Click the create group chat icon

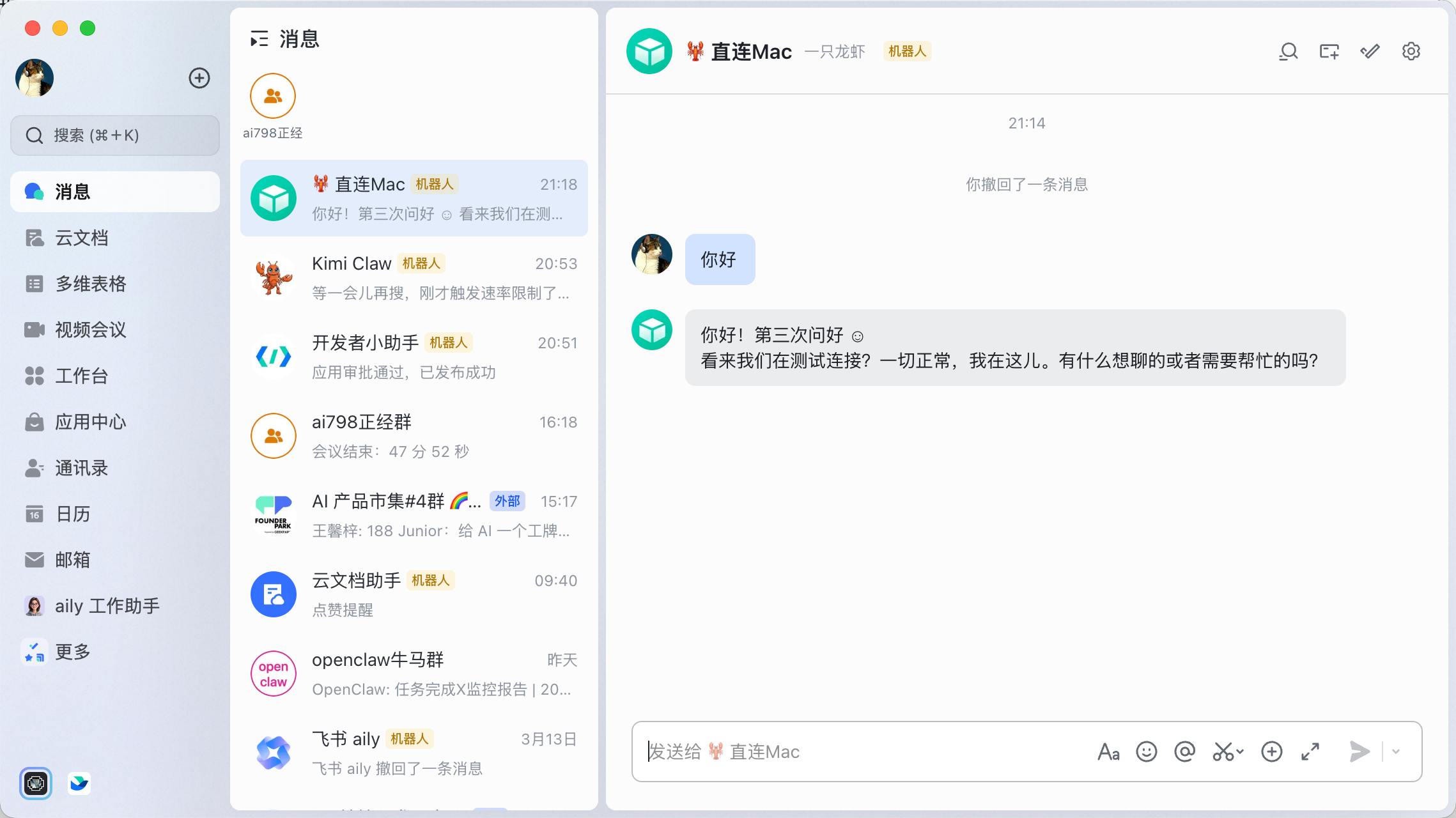click(x=1329, y=51)
